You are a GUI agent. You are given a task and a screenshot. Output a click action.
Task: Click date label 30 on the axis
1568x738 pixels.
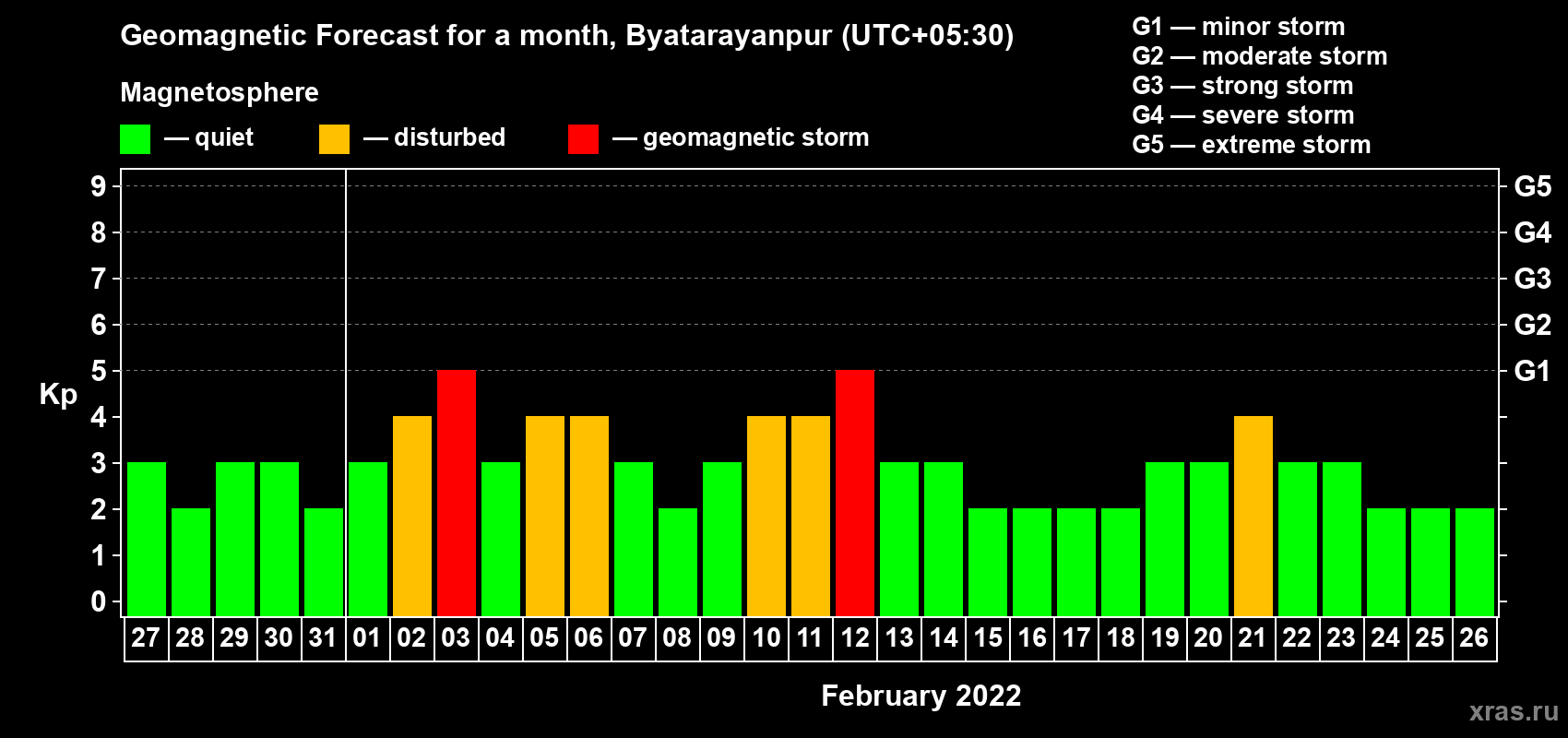(x=279, y=637)
